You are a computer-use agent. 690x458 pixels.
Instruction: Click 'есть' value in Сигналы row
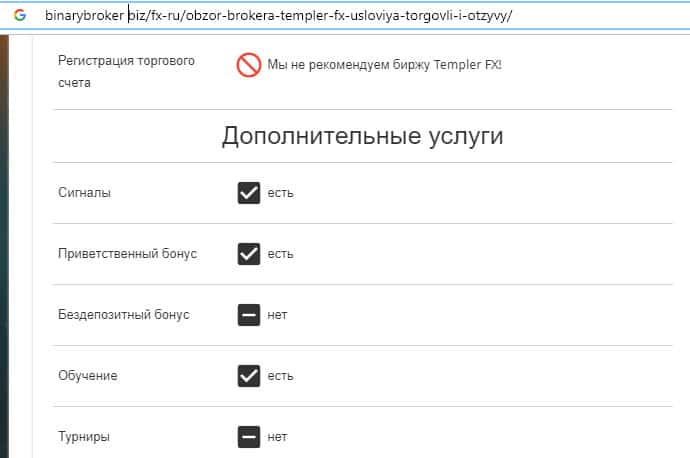pyautogui.click(x=280, y=193)
